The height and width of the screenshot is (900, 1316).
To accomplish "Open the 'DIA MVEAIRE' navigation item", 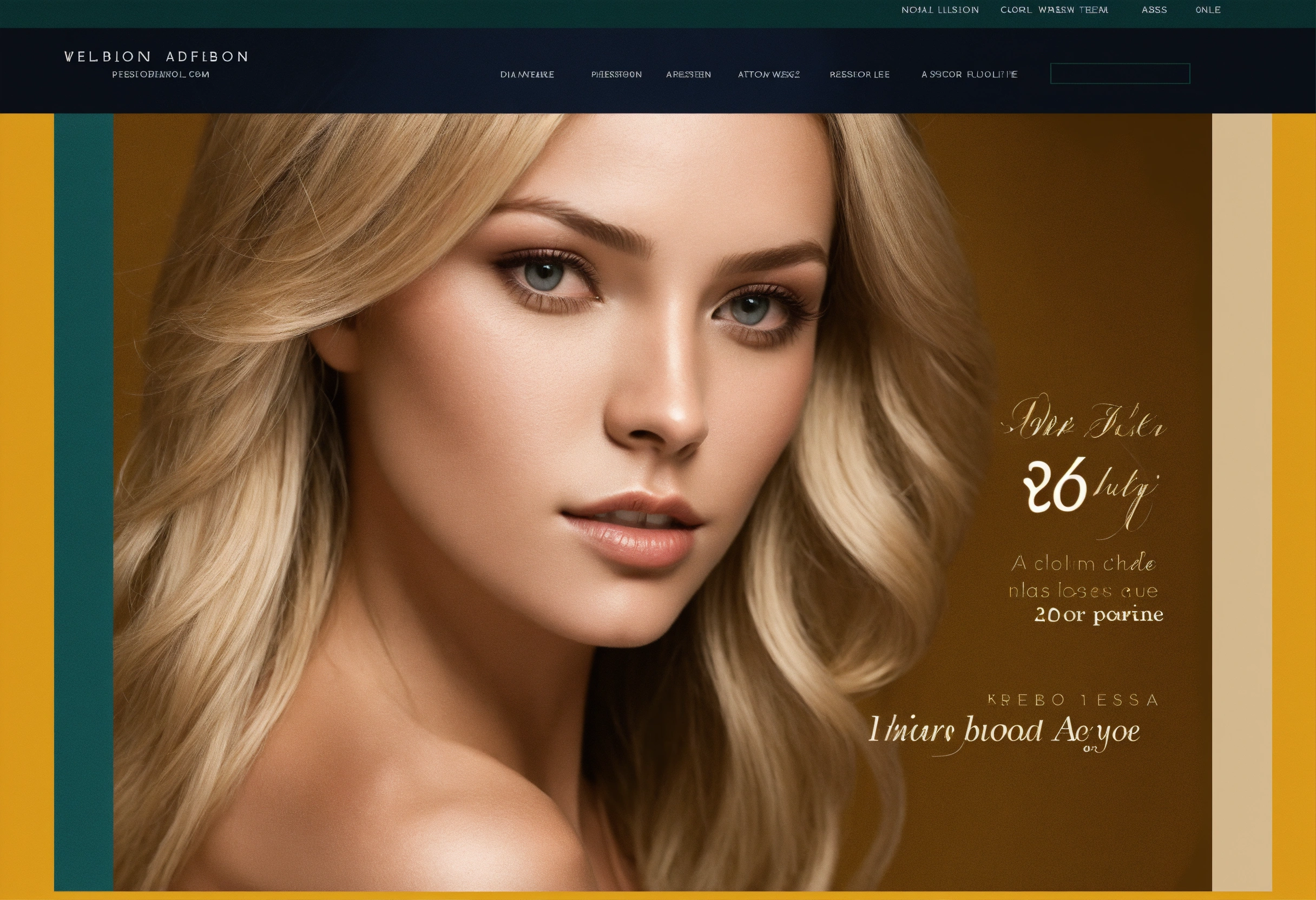I will pyautogui.click(x=527, y=74).
